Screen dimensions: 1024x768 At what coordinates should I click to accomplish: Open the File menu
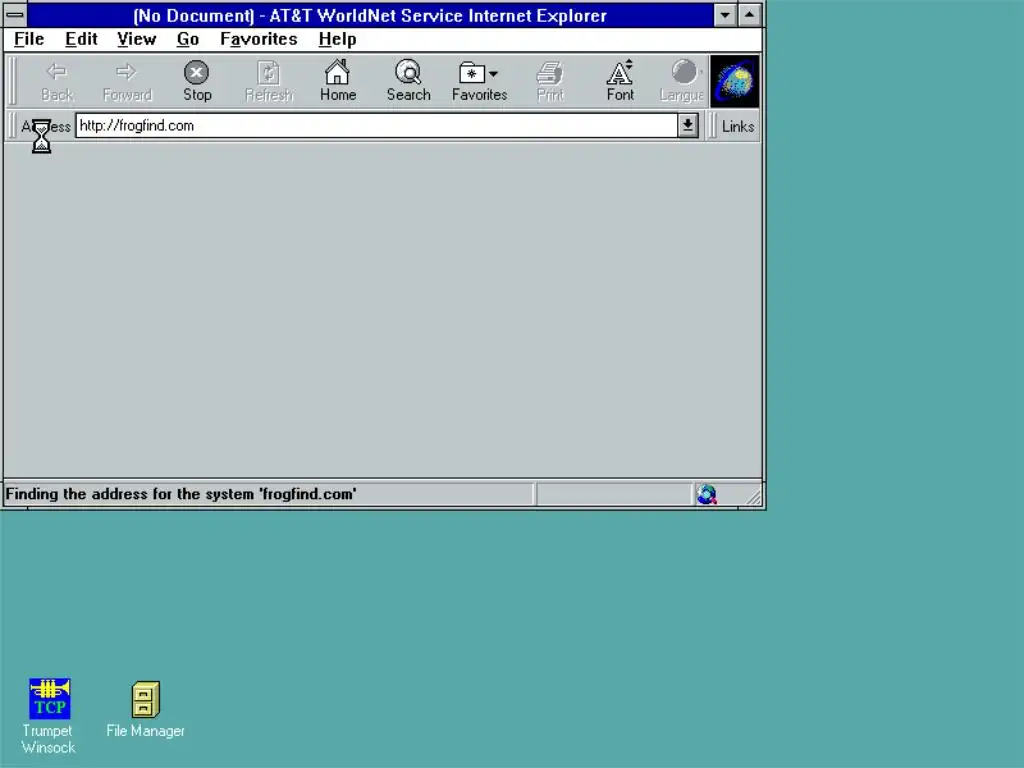29,39
